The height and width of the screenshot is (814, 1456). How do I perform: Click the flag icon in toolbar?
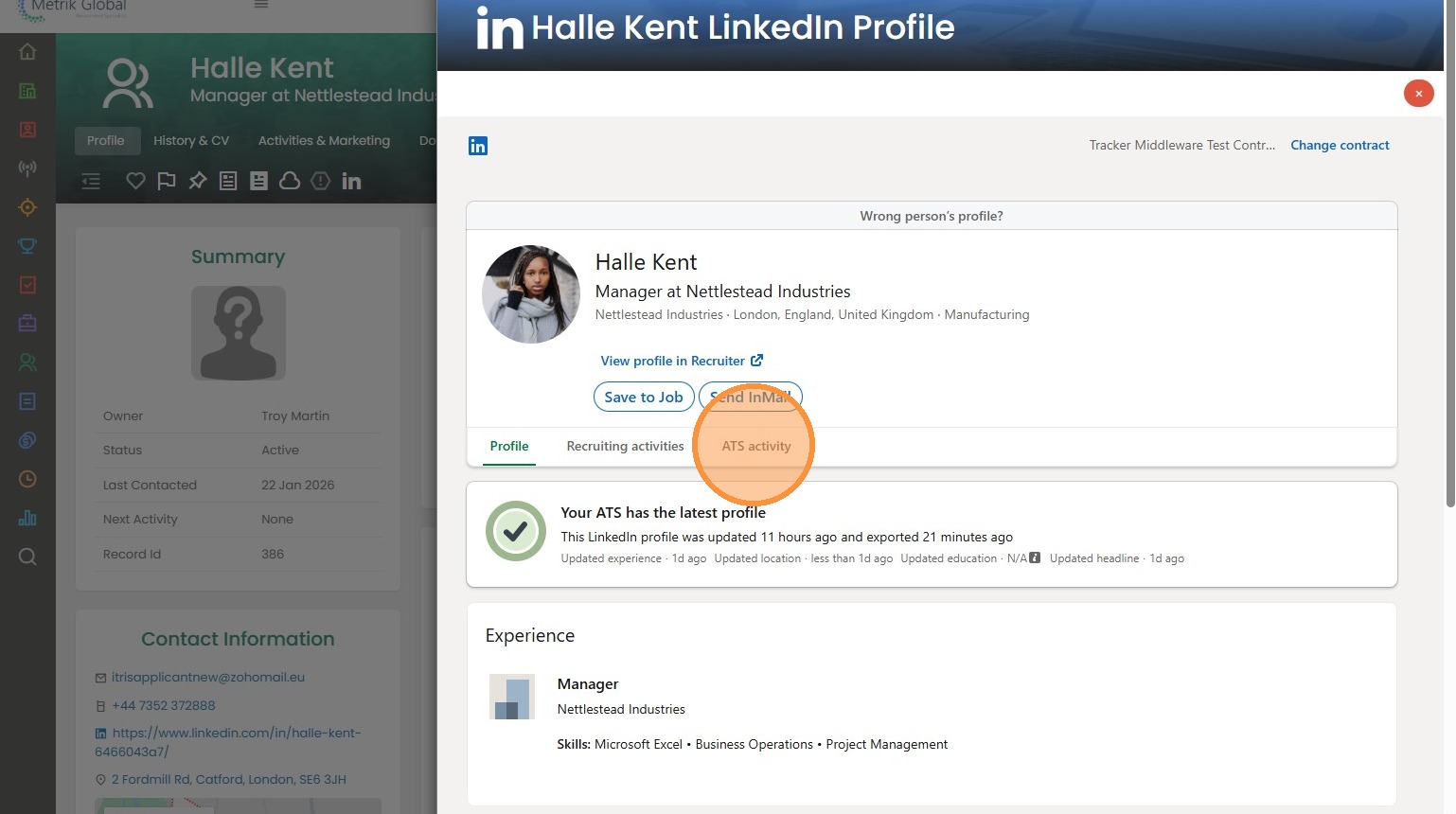coord(167,181)
